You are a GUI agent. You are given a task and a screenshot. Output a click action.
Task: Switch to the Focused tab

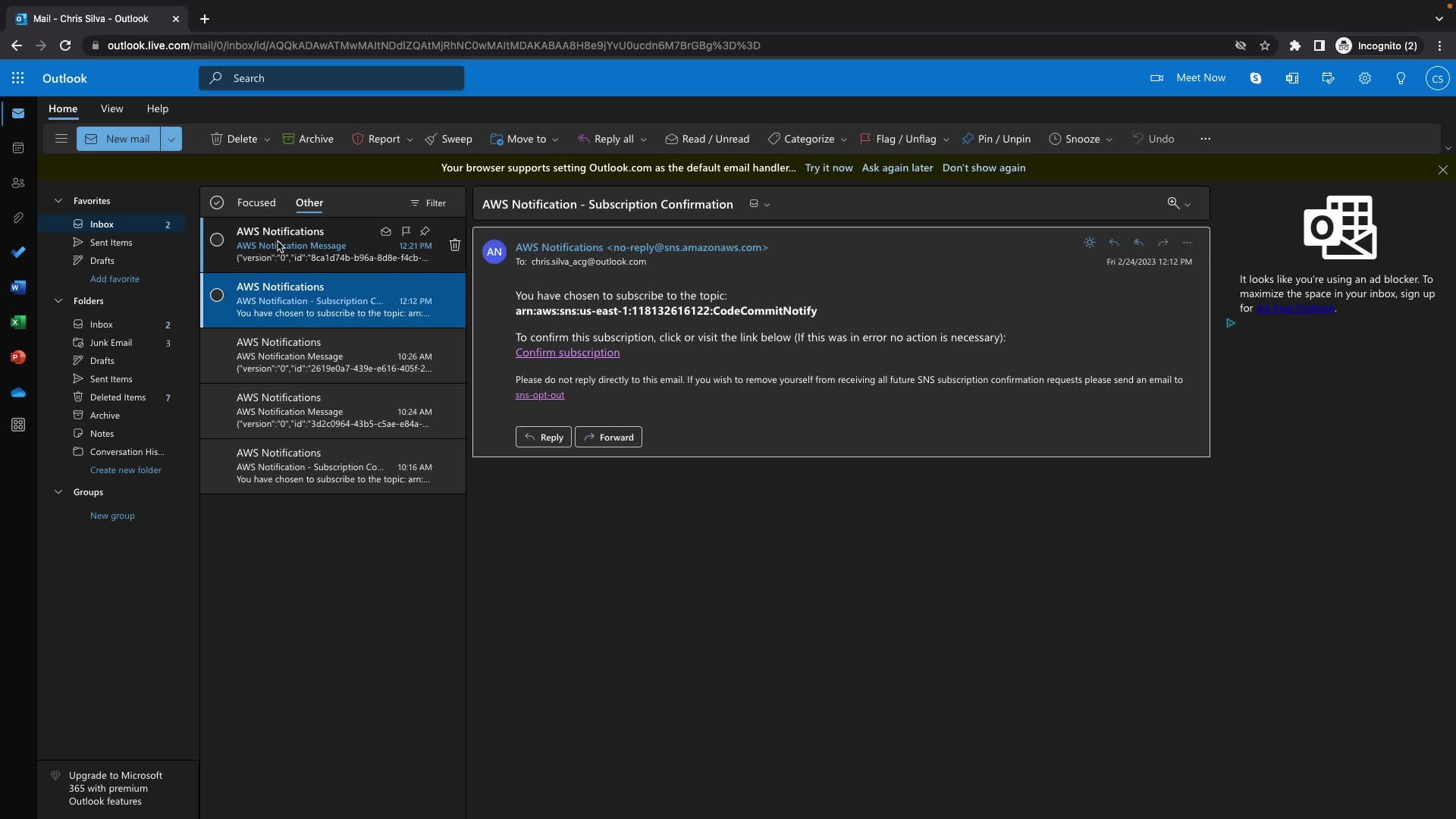256,202
